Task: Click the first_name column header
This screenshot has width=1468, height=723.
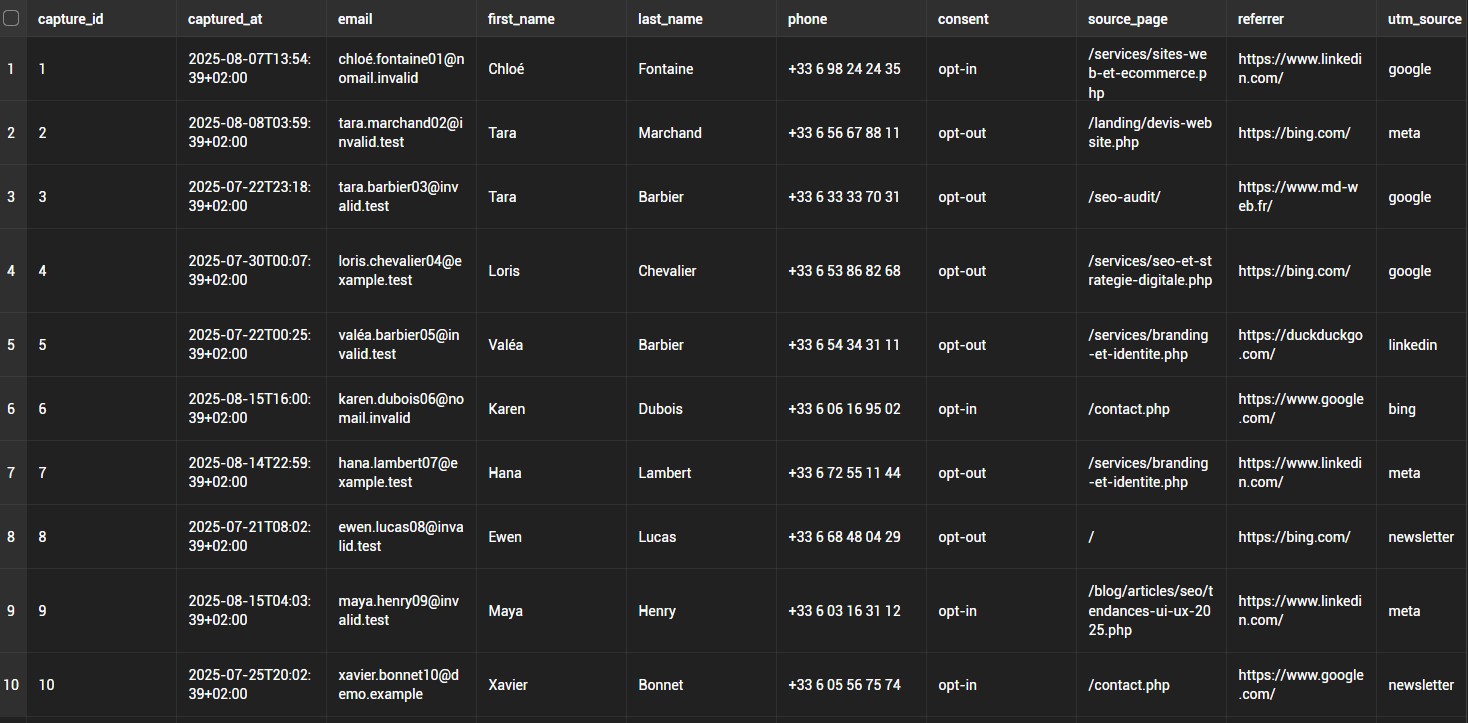Action: pos(521,19)
